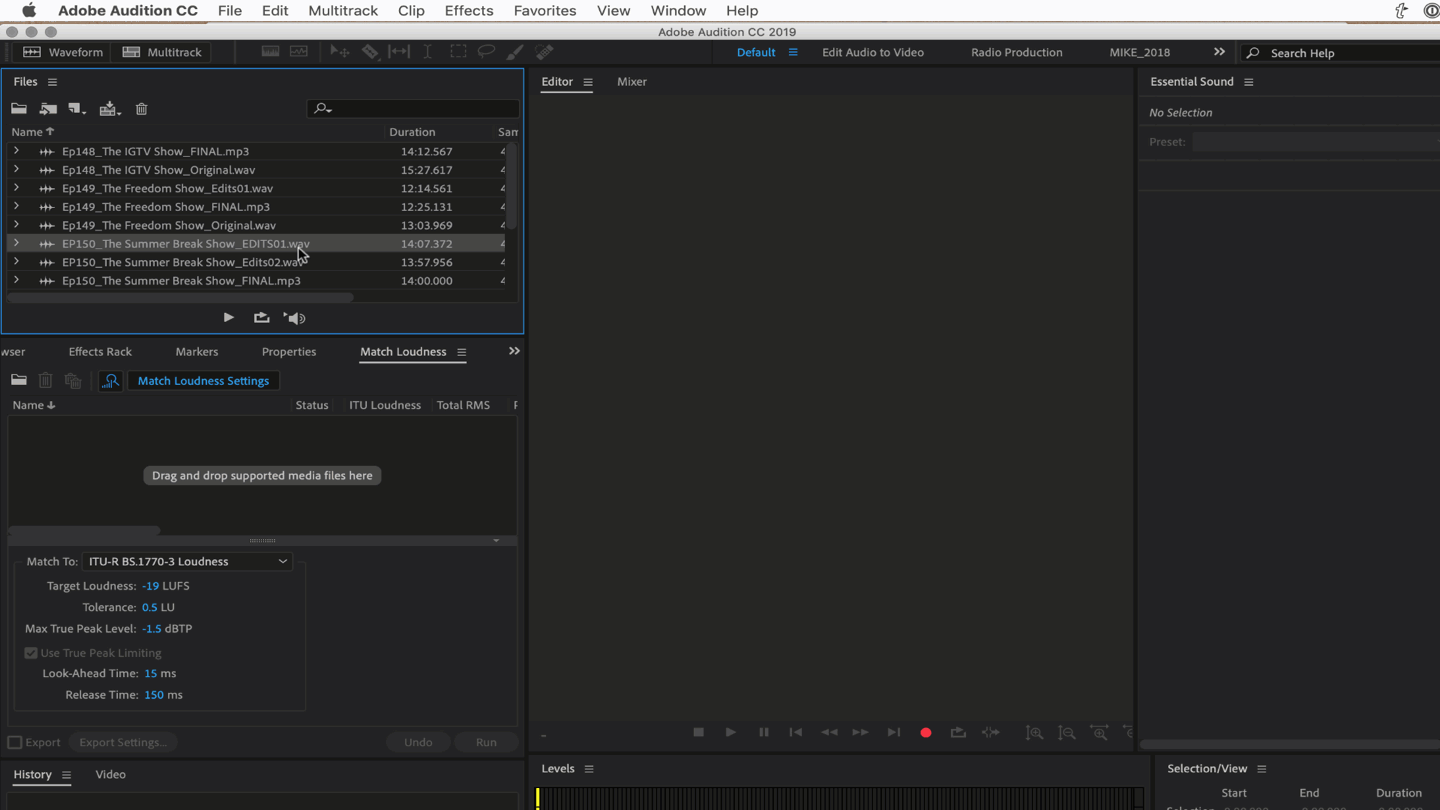Click the Export Settings button

pyautogui.click(x=123, y=743)
